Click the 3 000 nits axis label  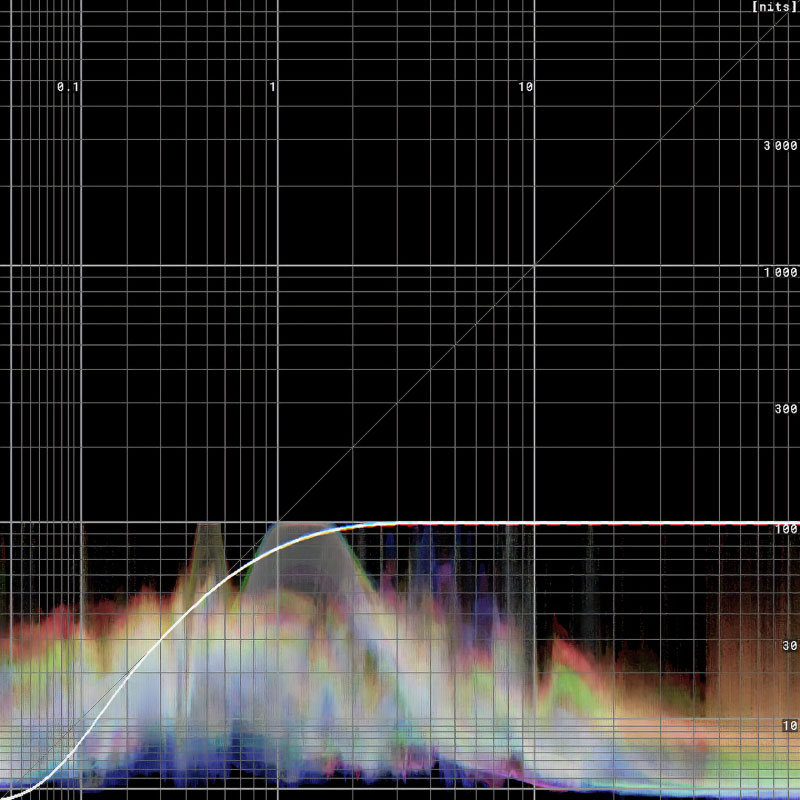point(780,146)
